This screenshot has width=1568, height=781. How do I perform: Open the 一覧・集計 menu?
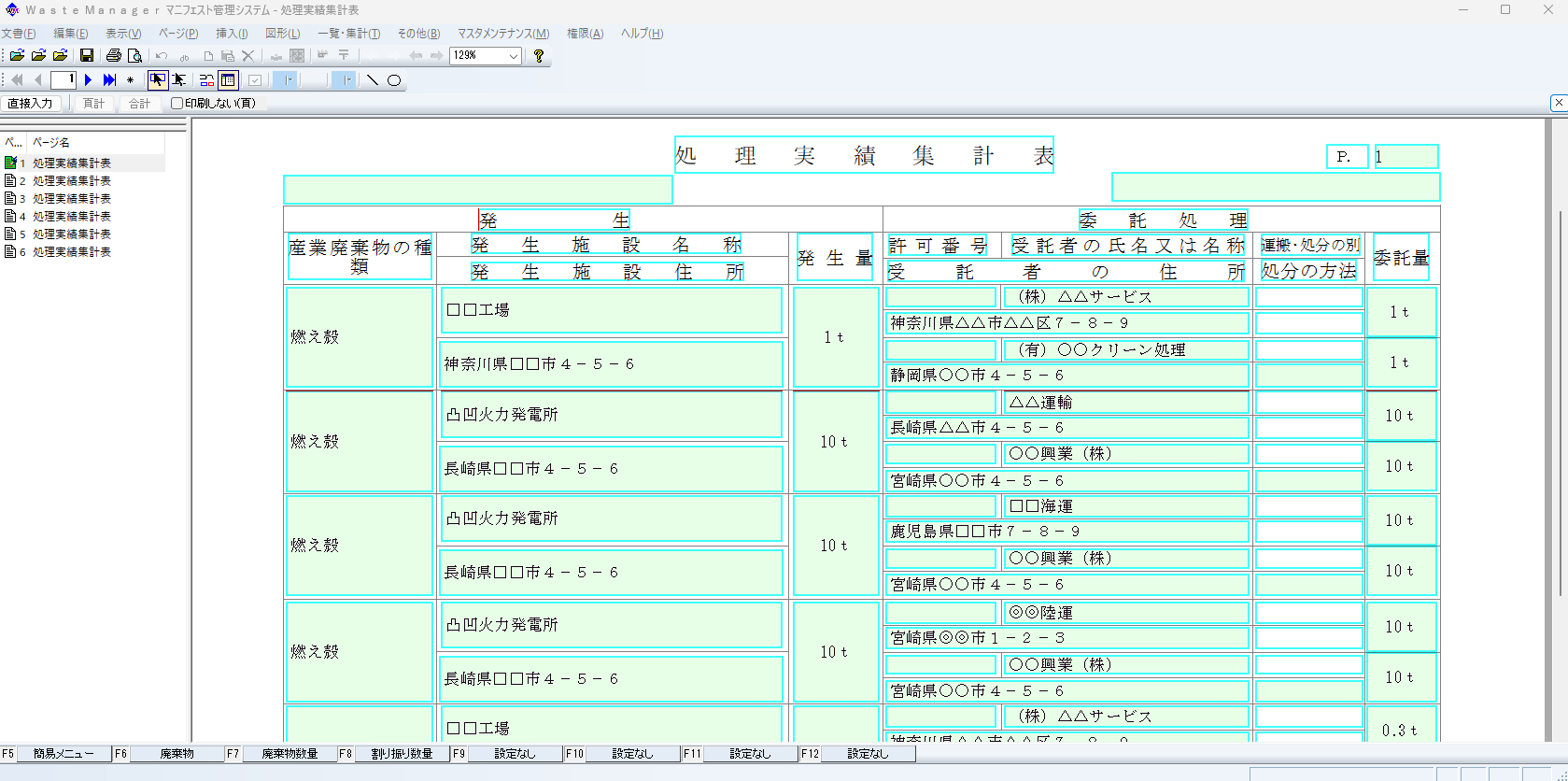click(x=348, y=34)
